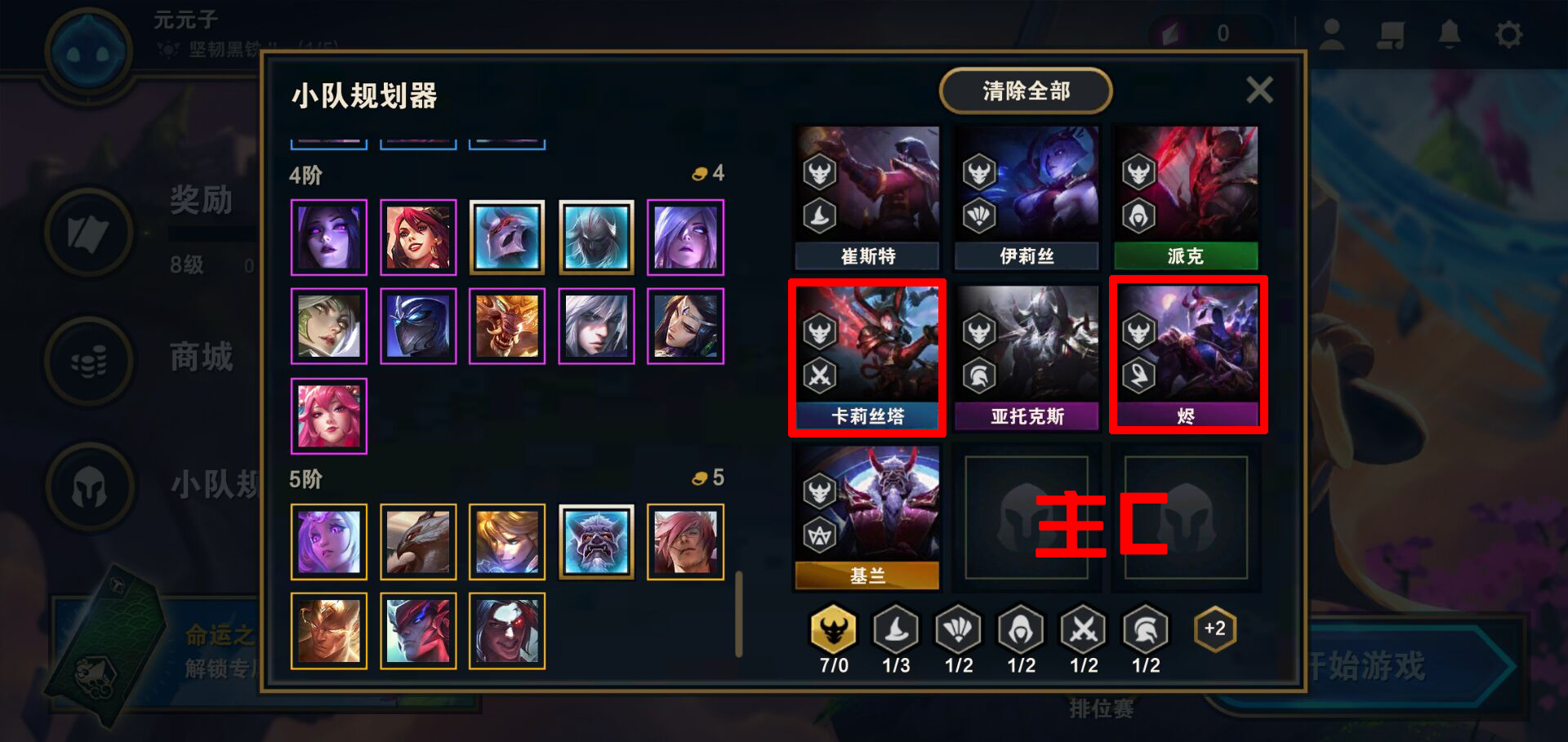
Task: Click the 亚托克斯 champion card
Action: coord(1027,358)
